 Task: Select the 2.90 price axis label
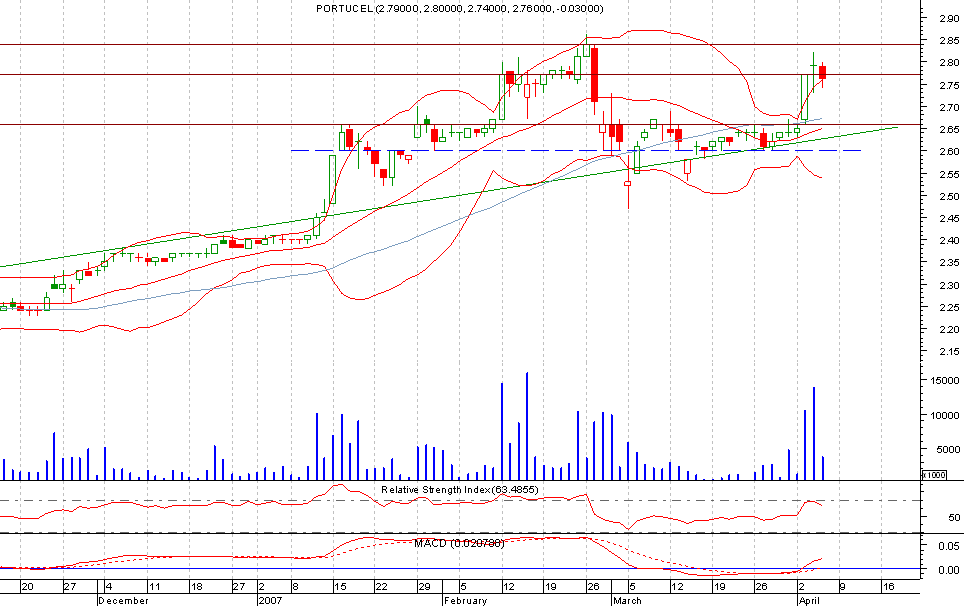[x=949, y=18]
